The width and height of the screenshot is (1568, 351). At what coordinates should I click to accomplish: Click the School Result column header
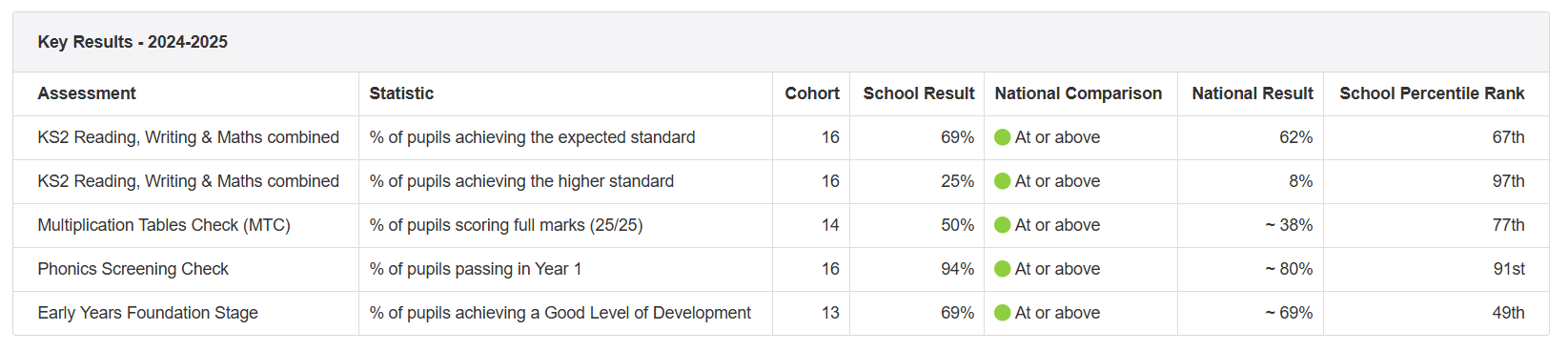(x=919, y=93)
